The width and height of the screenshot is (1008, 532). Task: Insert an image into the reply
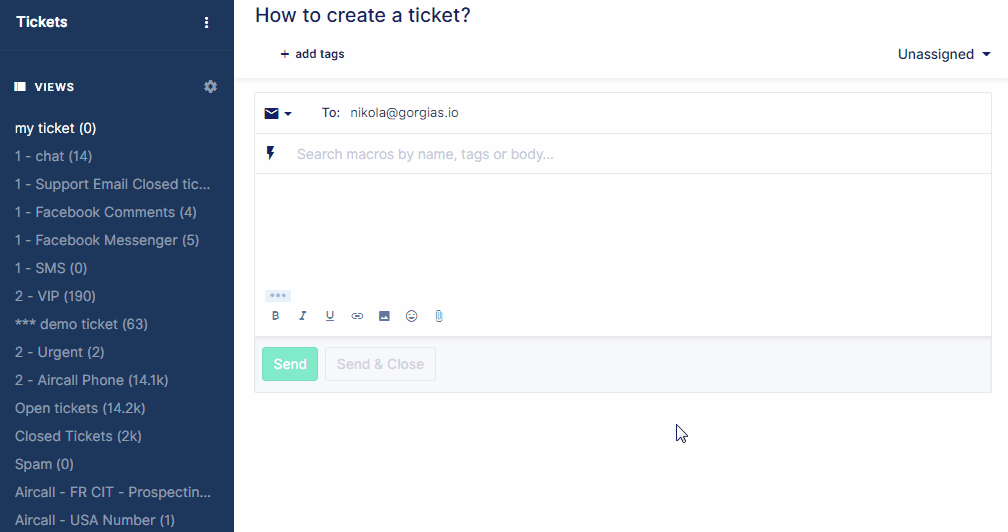click(384, 316)
